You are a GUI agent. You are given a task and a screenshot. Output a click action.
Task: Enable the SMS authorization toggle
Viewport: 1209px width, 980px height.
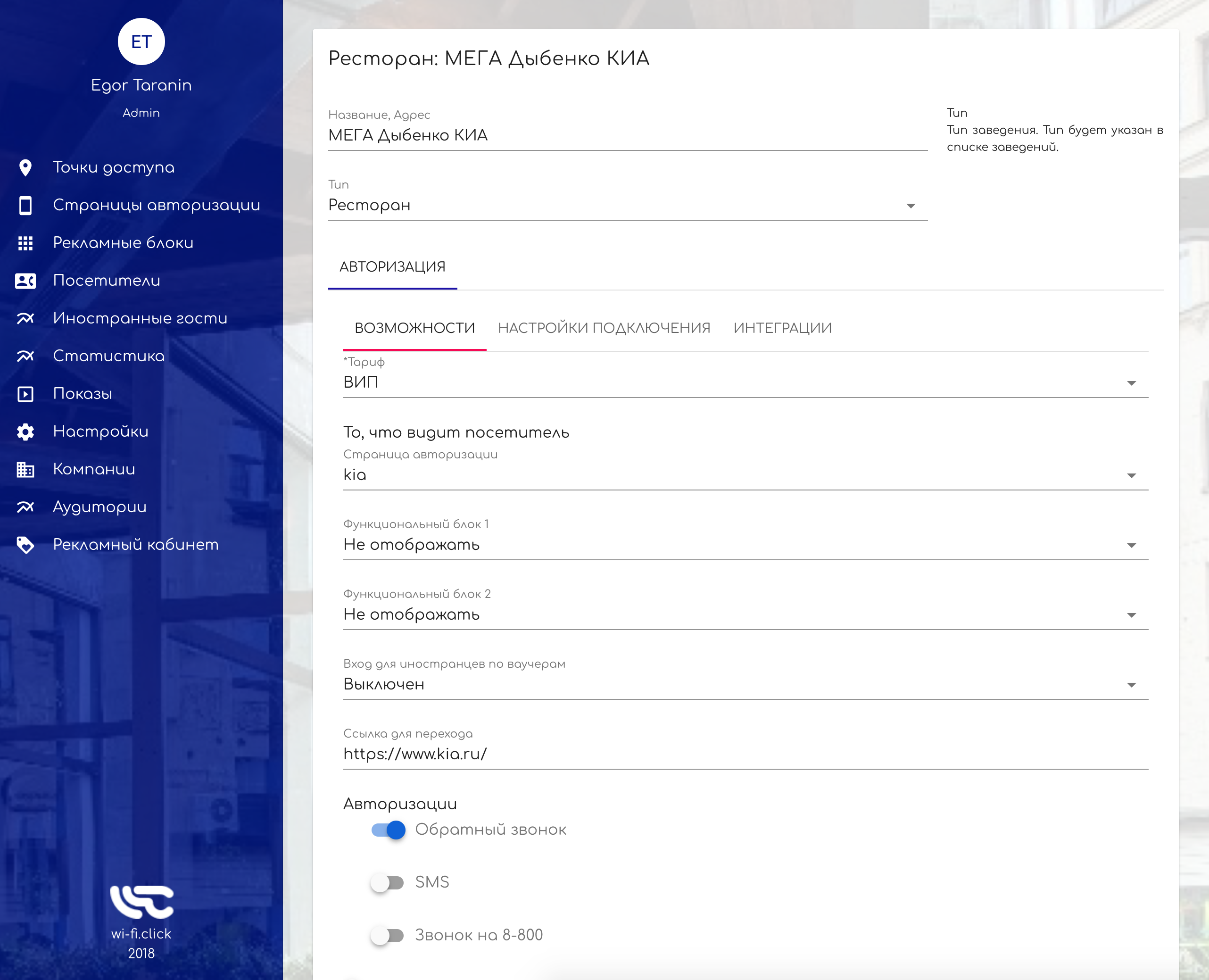387,882
